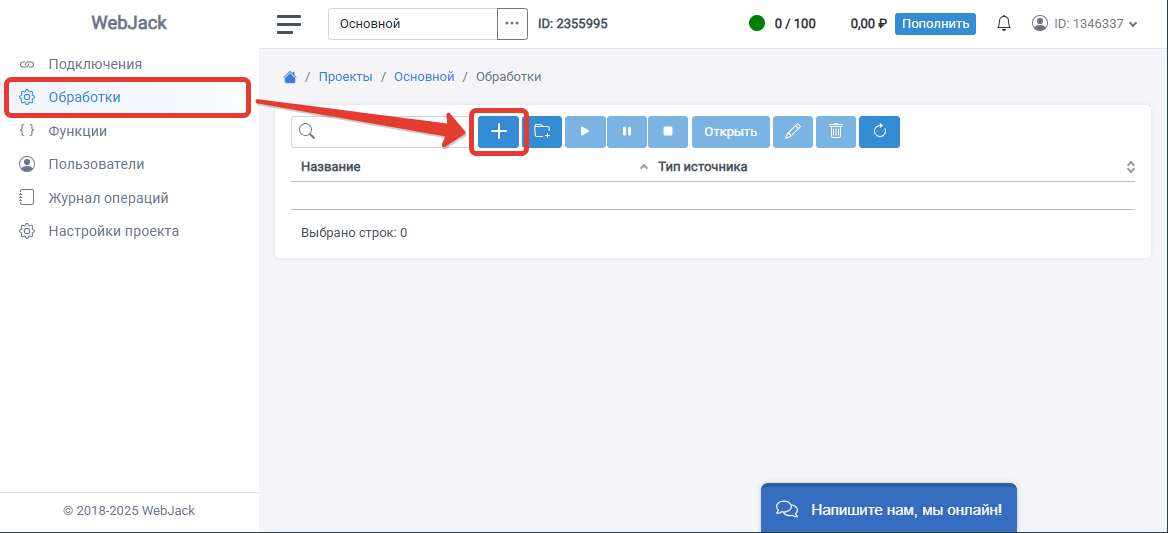Click the pencil edit button
The width and height of the screenshot is (1168, 533).
(x=793, y=132)
